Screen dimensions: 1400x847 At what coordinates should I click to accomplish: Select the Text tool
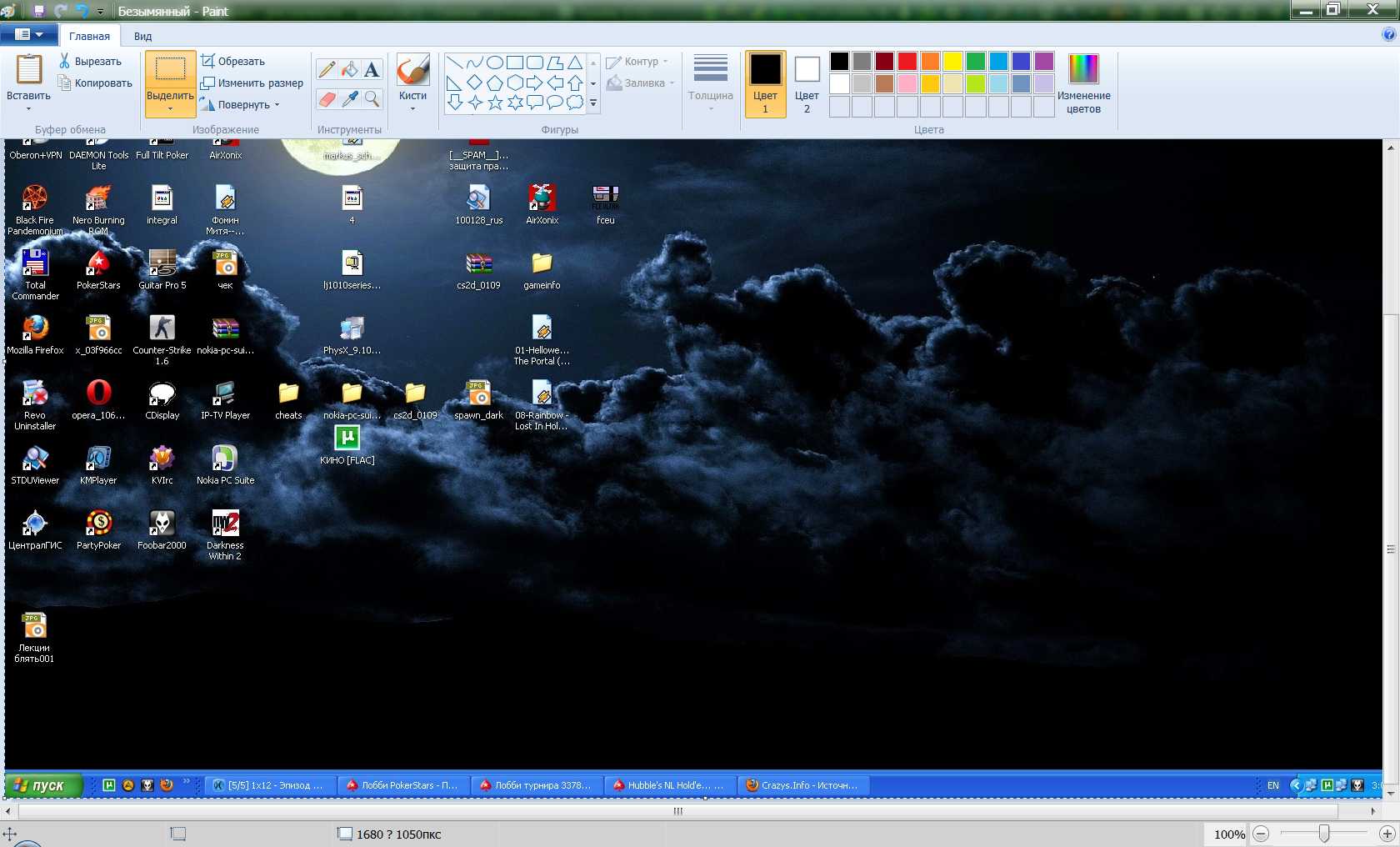372,70
